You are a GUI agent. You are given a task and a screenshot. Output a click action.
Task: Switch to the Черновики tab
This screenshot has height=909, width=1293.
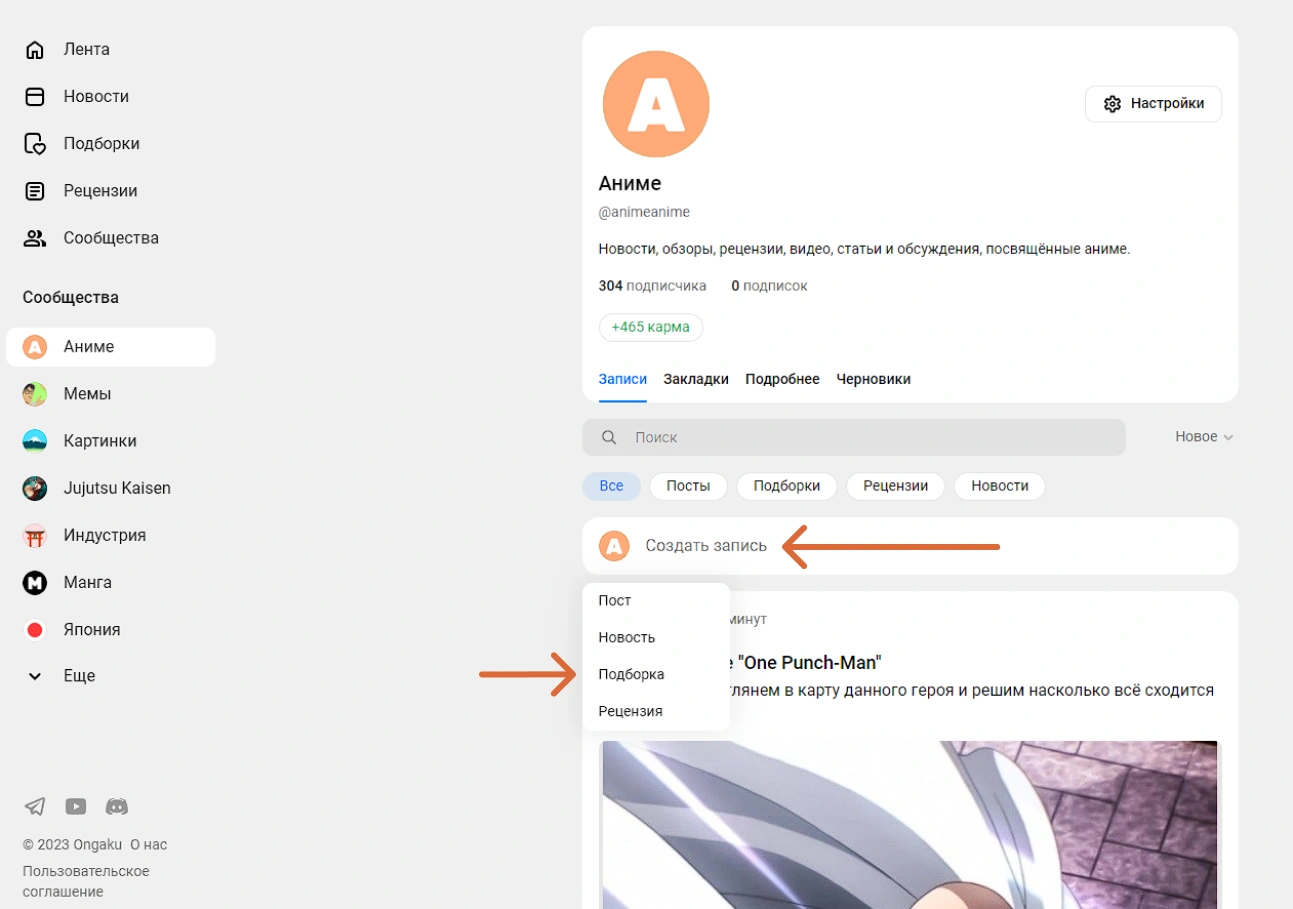click(x=873, y=379)
